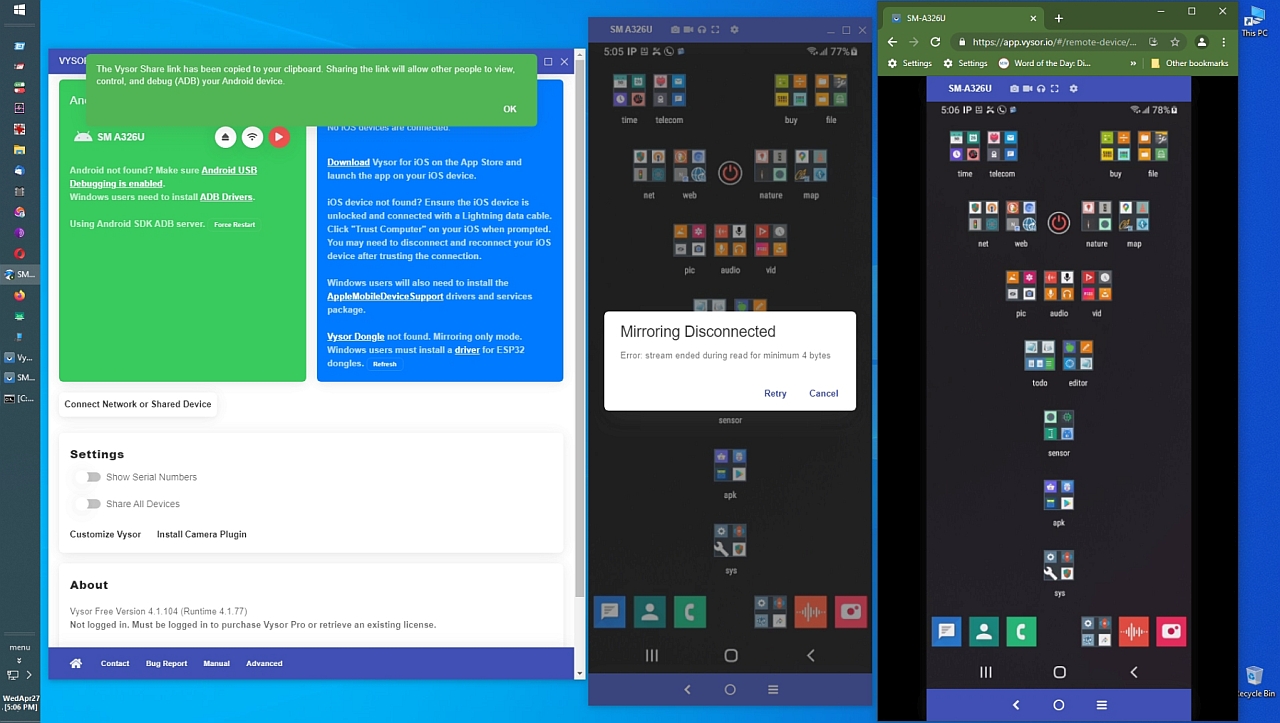Screen dimensions: 1280x723
Task: Open Bug Report in Vysor footer
Action: (x=166, y=663)
